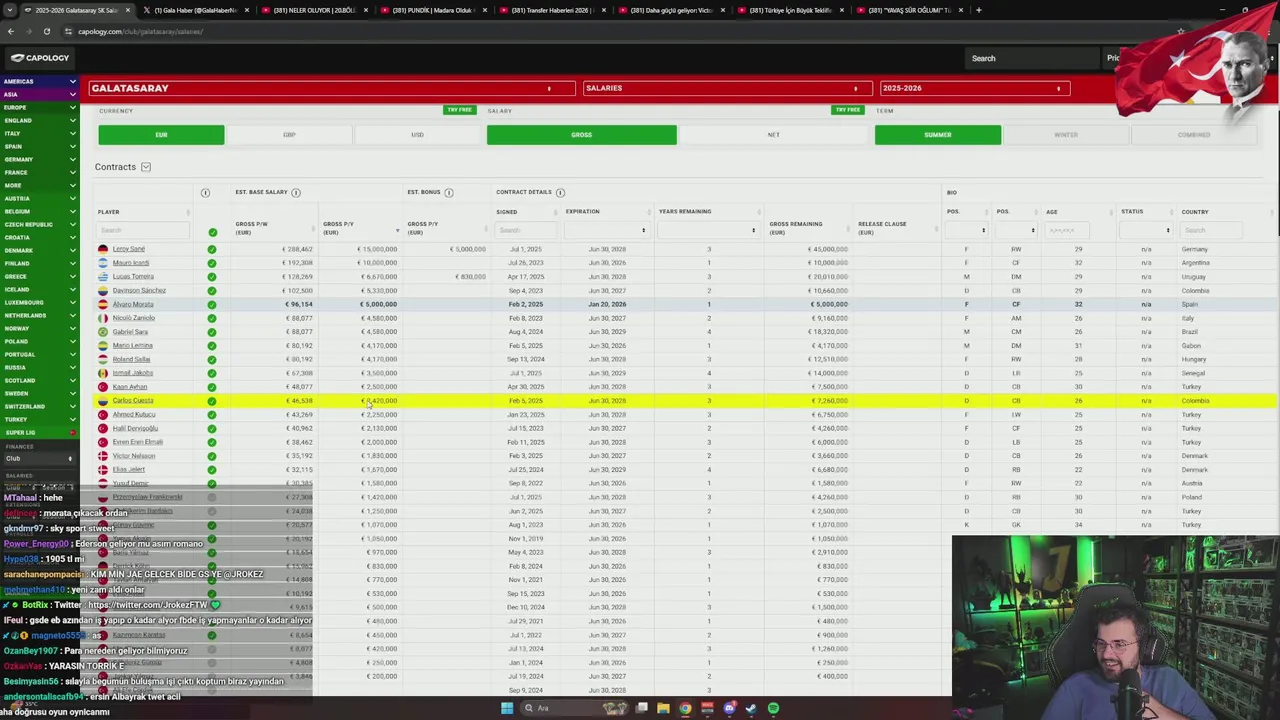The image size is (1280, 720).
Task: Open Gabriel Sara player link
Action: point(130,332)
